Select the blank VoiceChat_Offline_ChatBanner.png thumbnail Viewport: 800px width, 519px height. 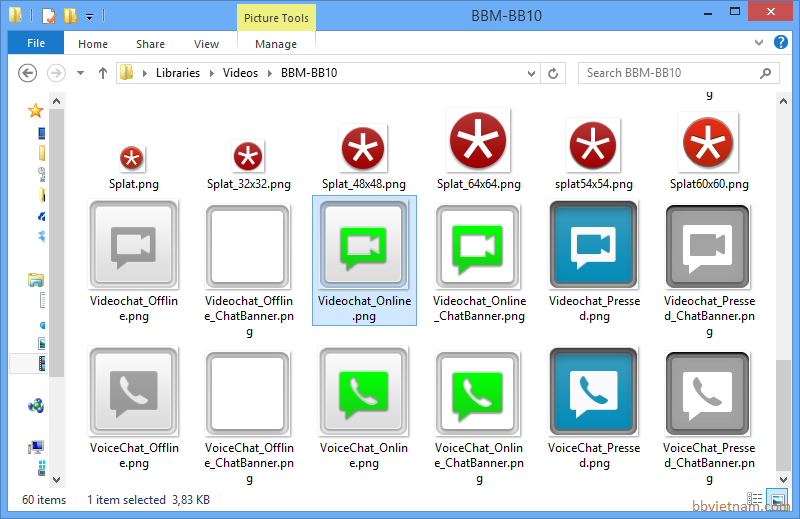click(248, 393)
